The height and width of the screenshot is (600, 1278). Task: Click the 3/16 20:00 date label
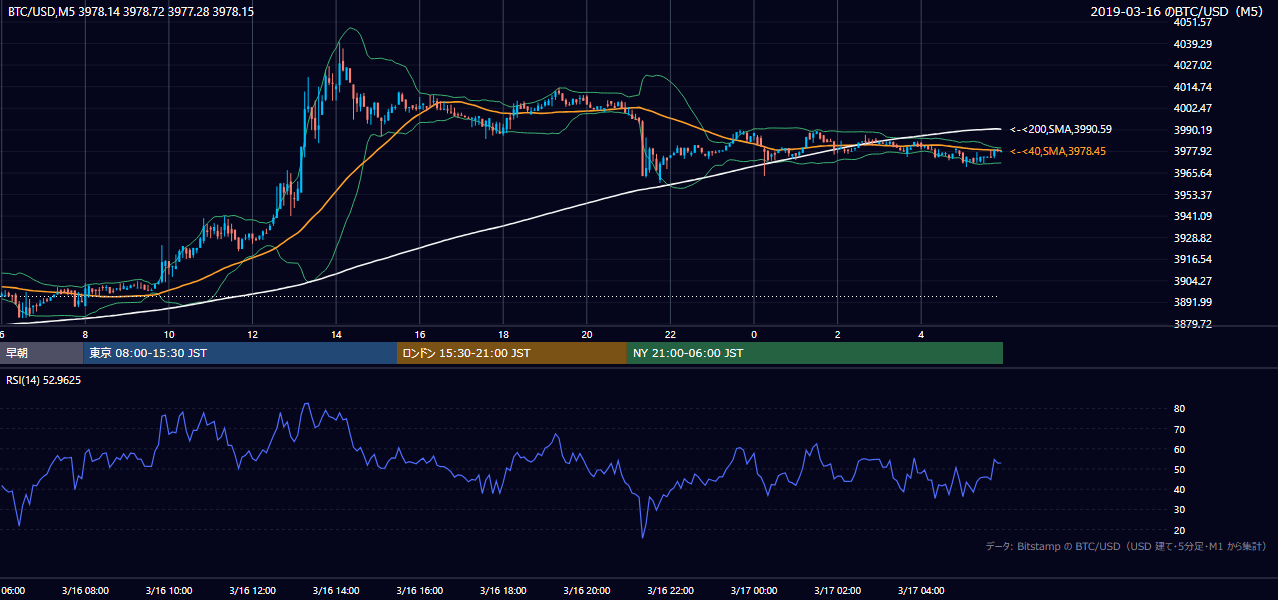click(588, 591)
